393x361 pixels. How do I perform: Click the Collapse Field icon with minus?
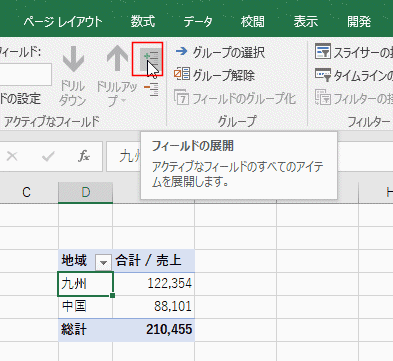point(151,90)
